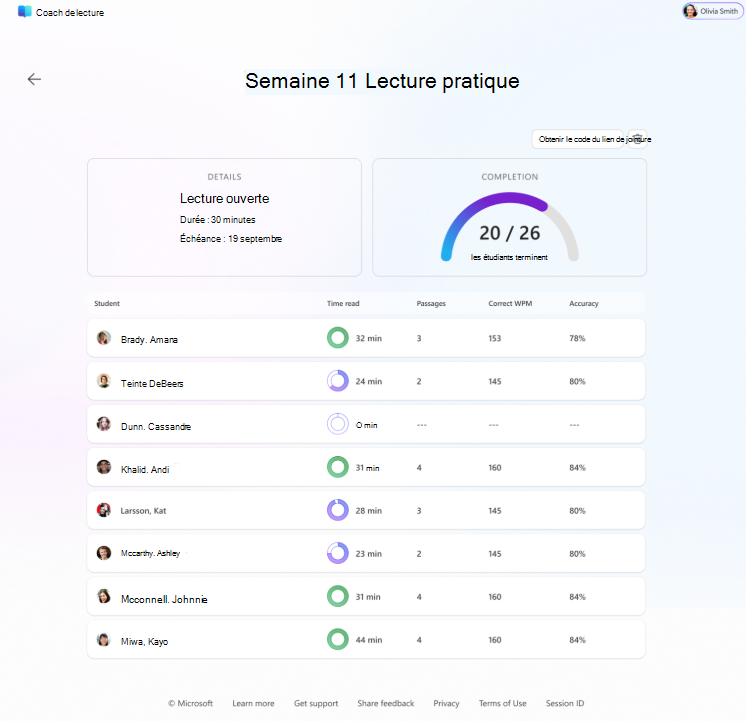Screen dimensions: 746x721
Task: Click the purple progress ring for Mccarthy, Ashley
Action: point(338,553)
